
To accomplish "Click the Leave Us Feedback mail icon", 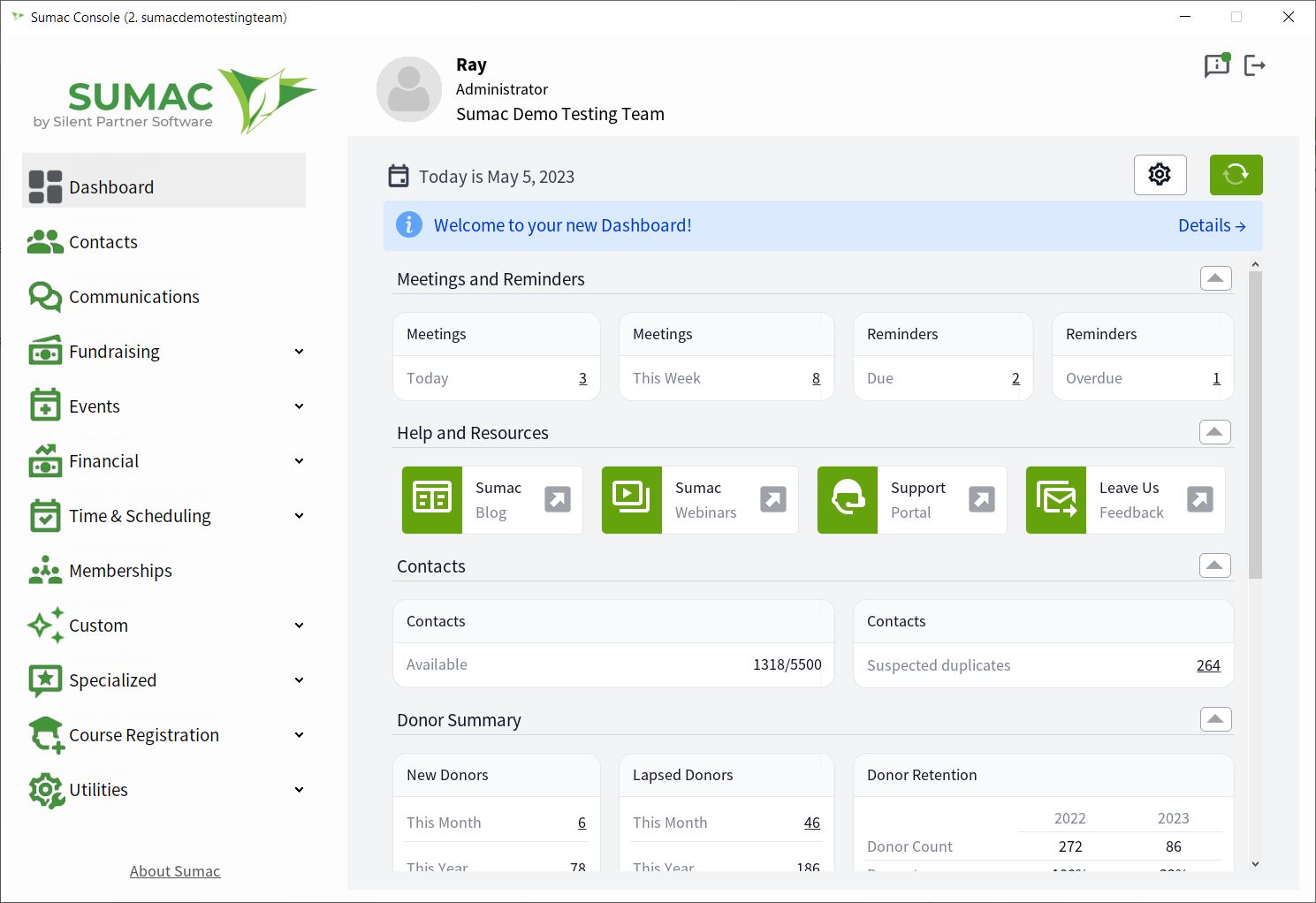I will tap(1056, 500).
